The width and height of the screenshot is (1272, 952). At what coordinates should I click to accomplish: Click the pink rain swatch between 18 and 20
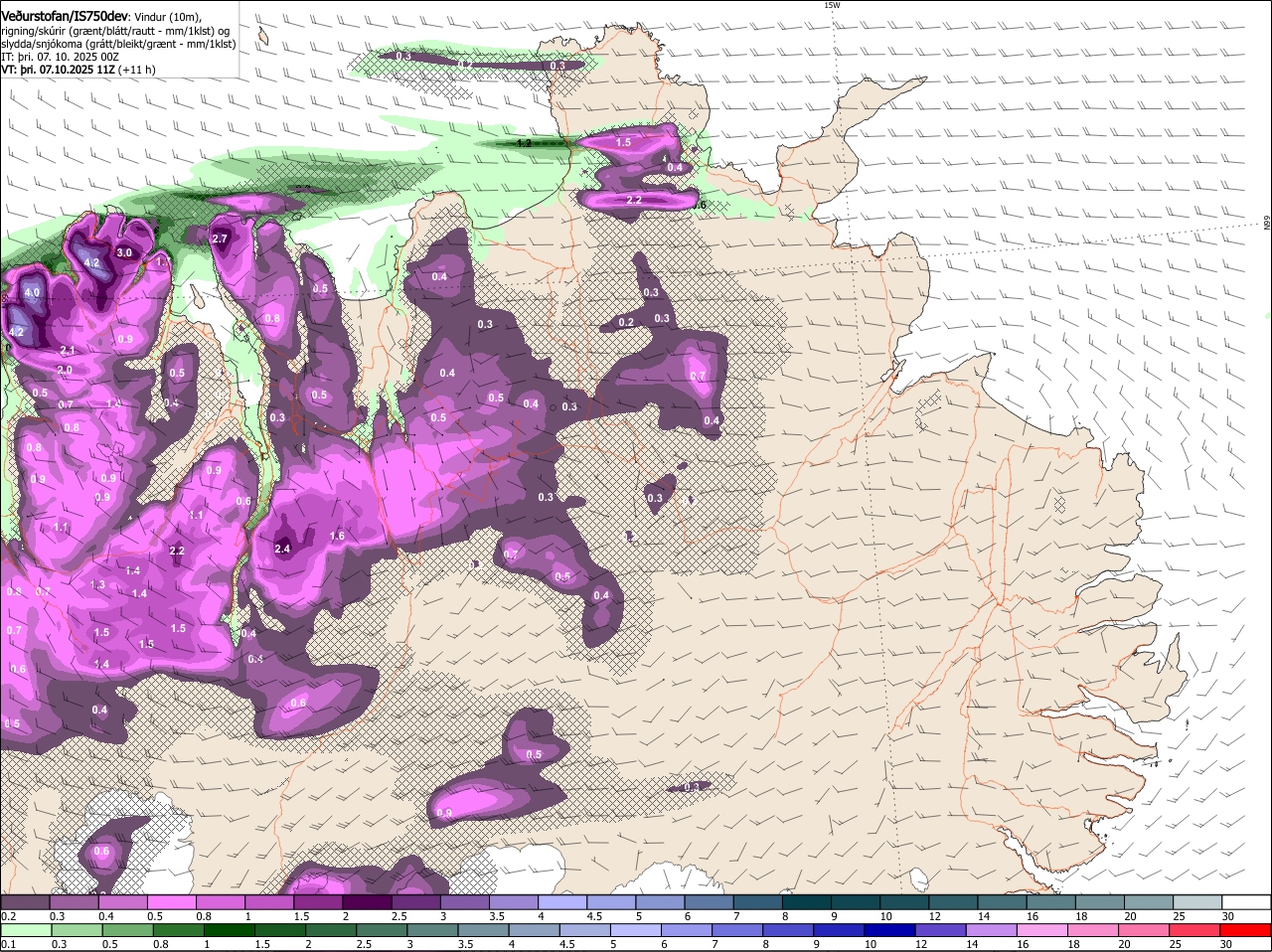point(1092,930)
